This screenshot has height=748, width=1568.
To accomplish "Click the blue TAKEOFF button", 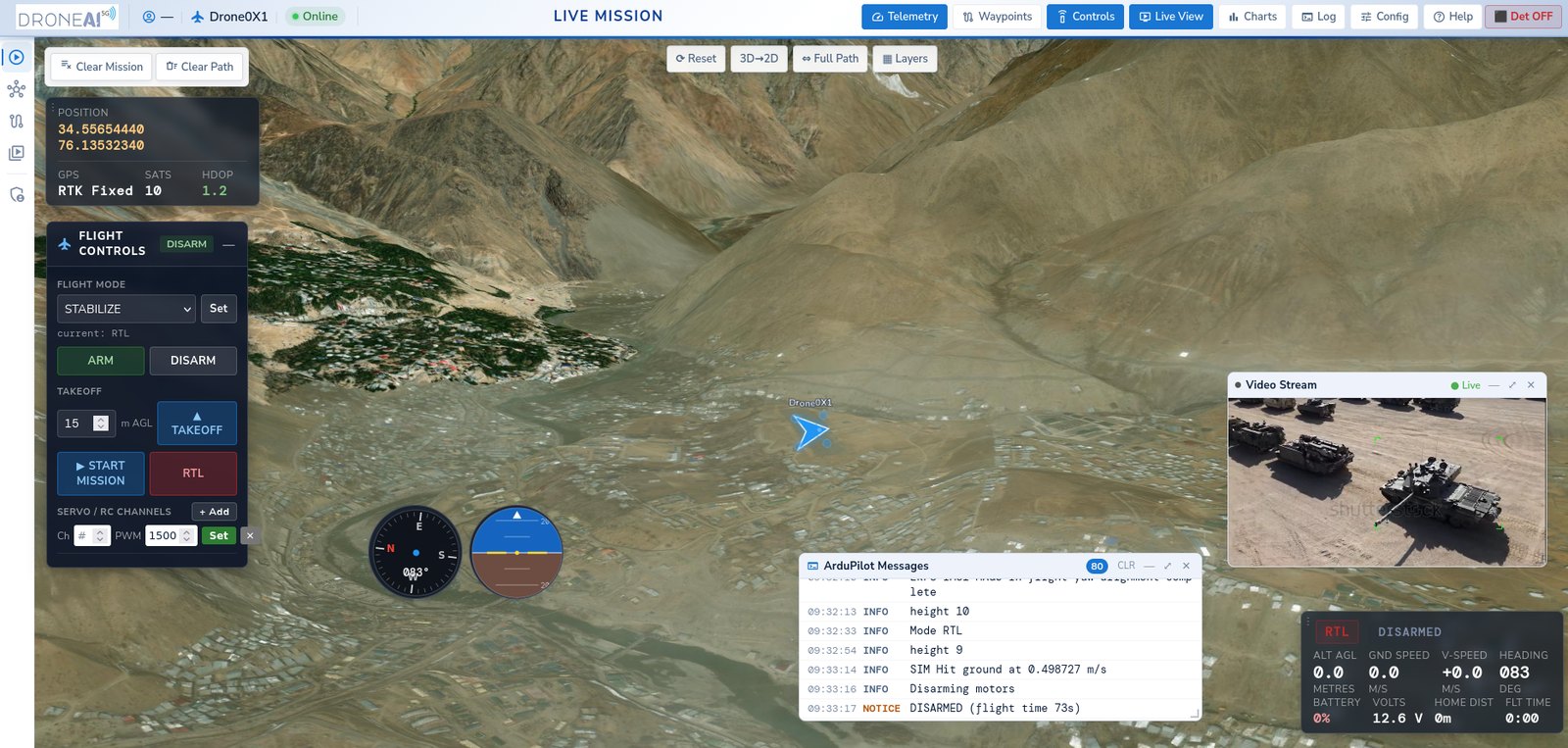I will [197, 424].
